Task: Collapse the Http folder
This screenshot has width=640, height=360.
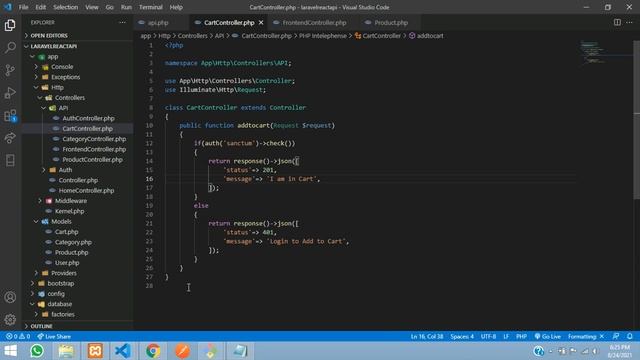Action: pyautogui.click(x=57, y=87)
